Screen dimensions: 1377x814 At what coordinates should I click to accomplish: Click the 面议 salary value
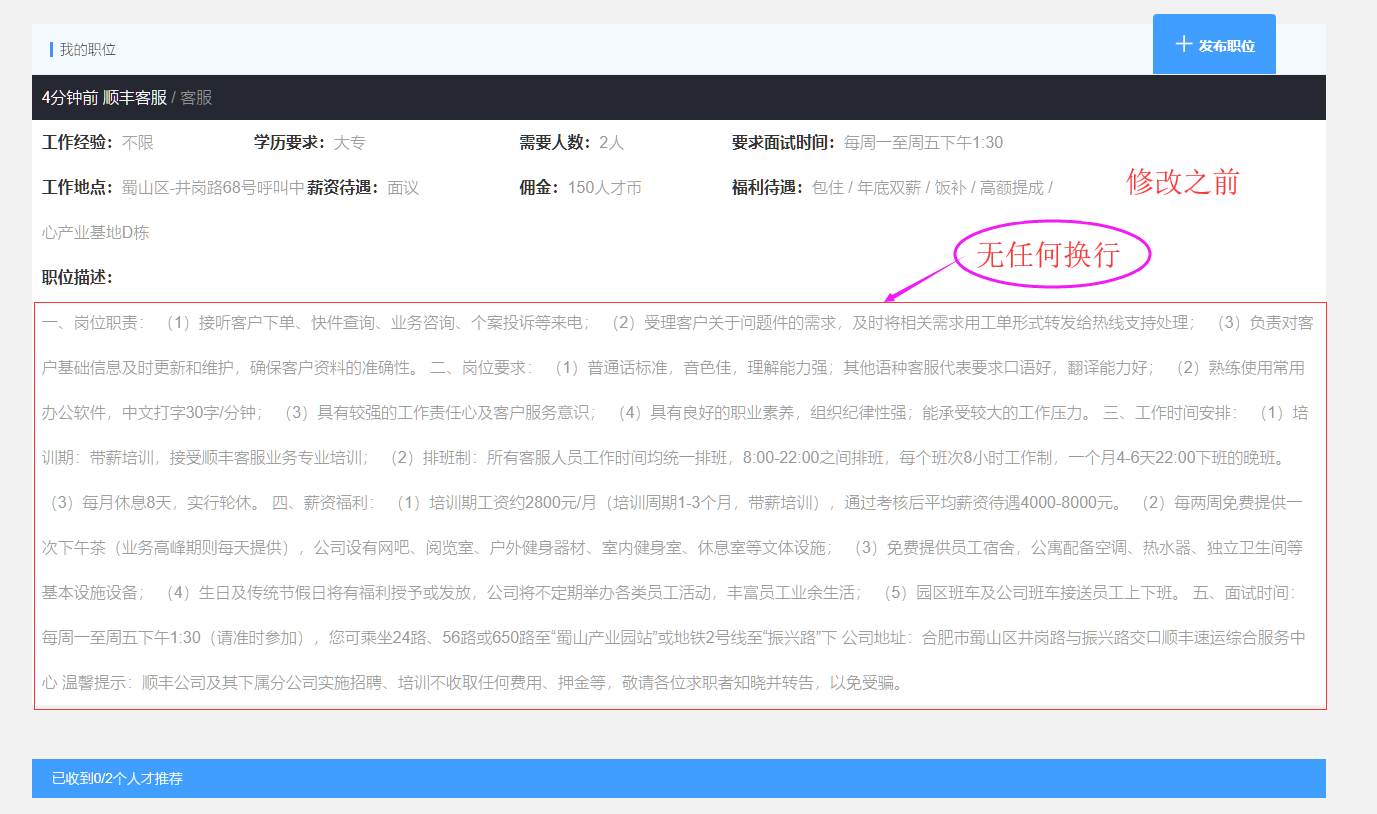click(401, 186)
